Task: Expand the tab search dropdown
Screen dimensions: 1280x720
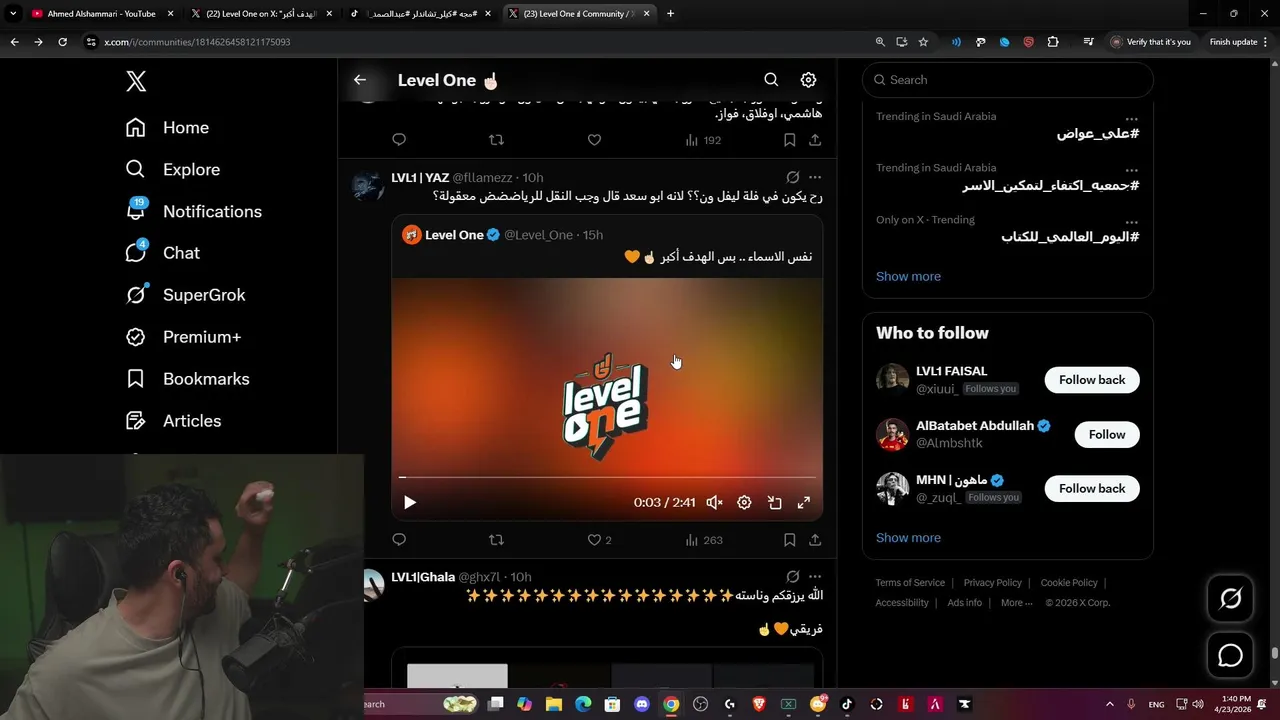Action: pos(13,14)
